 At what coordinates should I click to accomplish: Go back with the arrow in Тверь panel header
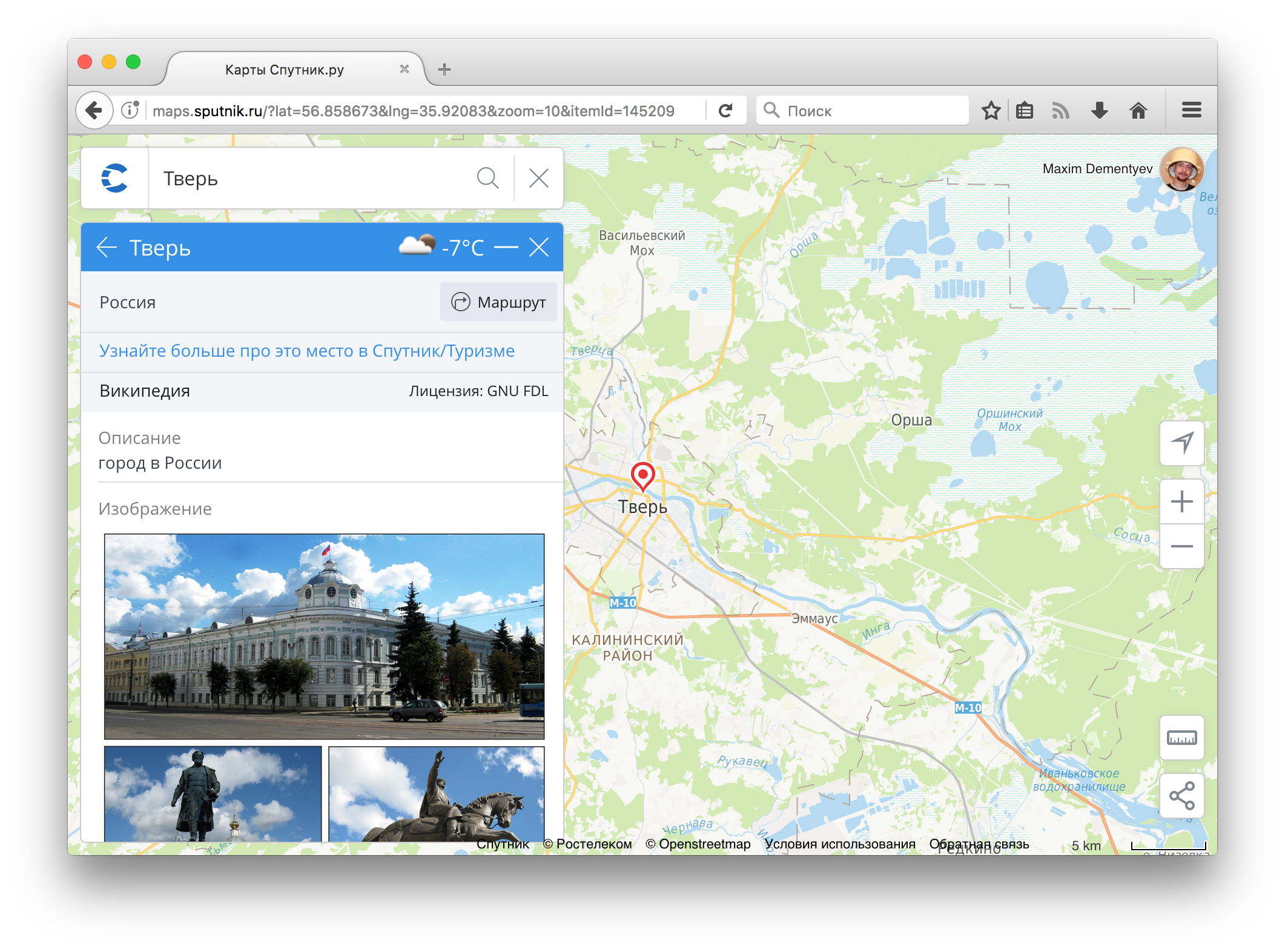(x=107, y=247)
